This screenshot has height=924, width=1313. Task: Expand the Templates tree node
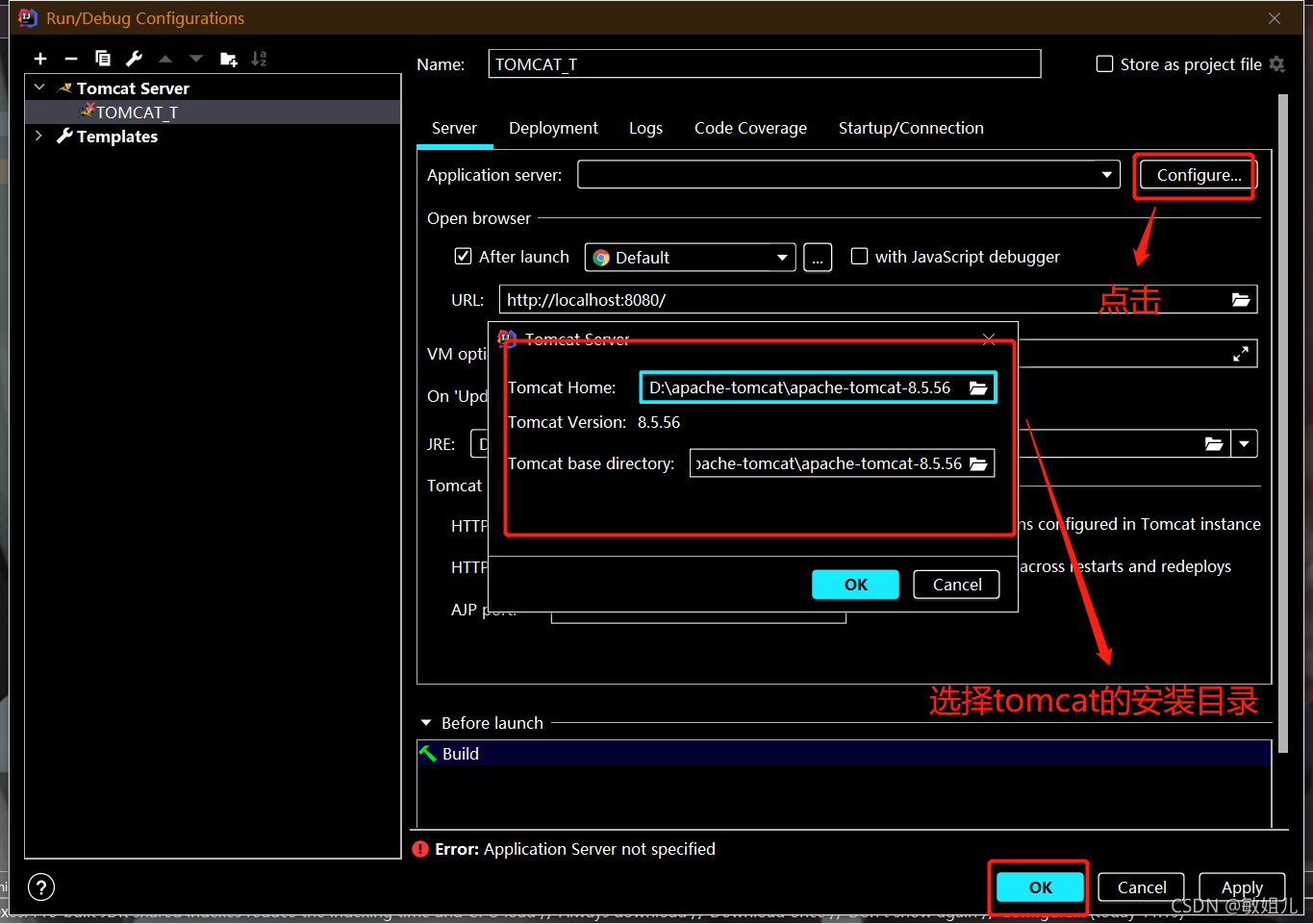click(x=39, y=136)
